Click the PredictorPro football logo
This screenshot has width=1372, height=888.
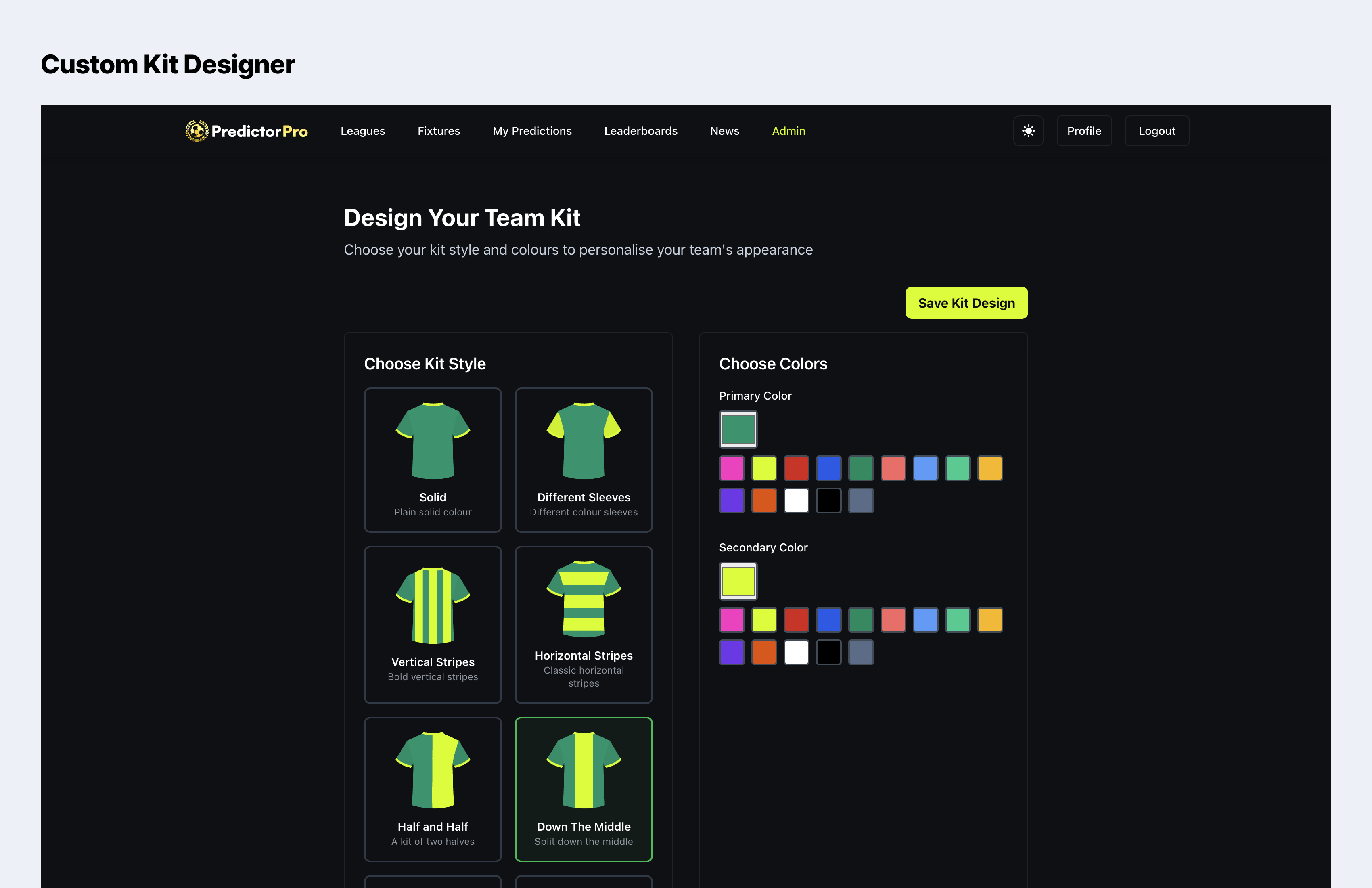197,131
